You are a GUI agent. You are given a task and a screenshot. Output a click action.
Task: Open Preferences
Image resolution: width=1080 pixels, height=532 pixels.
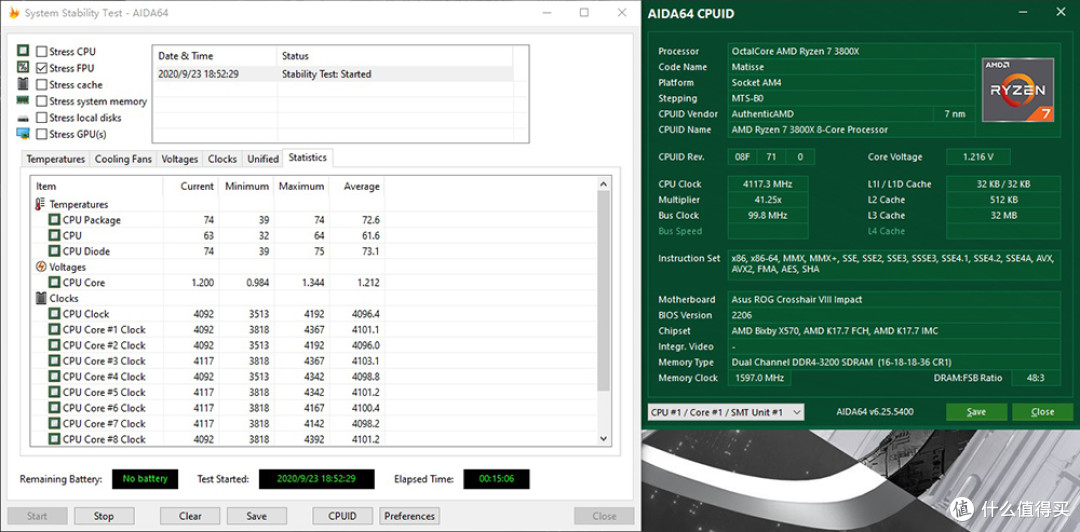click(x=409, y=516)
